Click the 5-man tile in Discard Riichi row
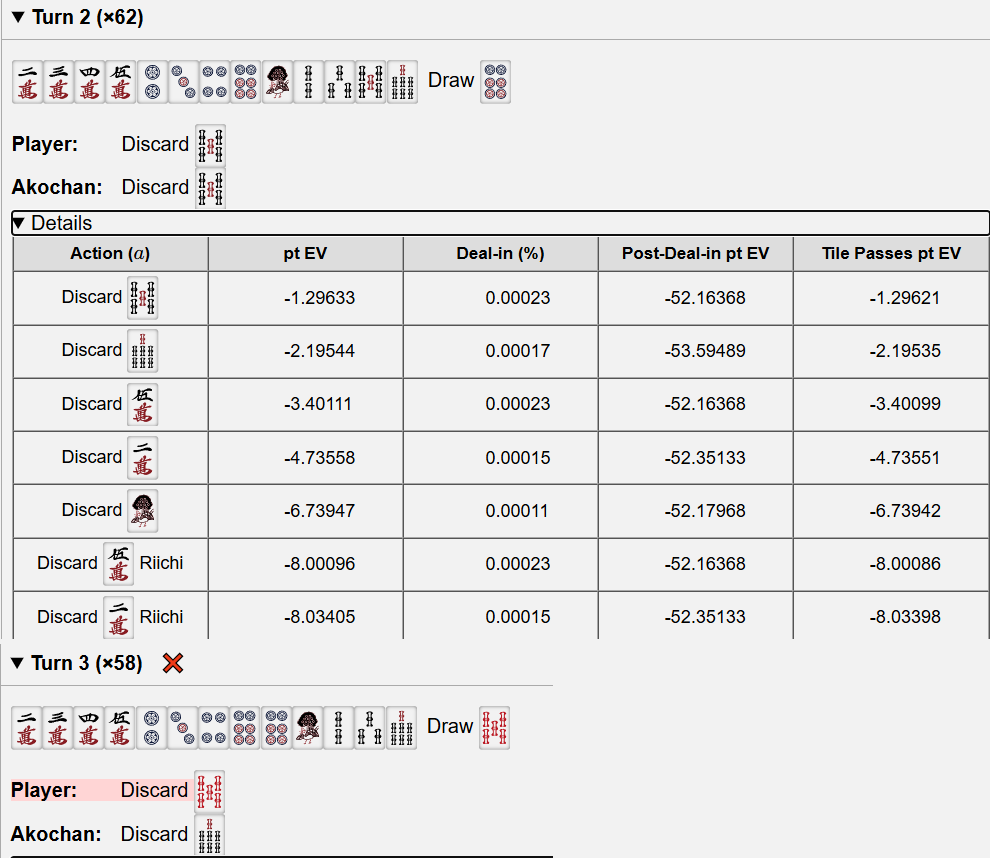Viewport: 990px width, 858px height. coord(119,564)
